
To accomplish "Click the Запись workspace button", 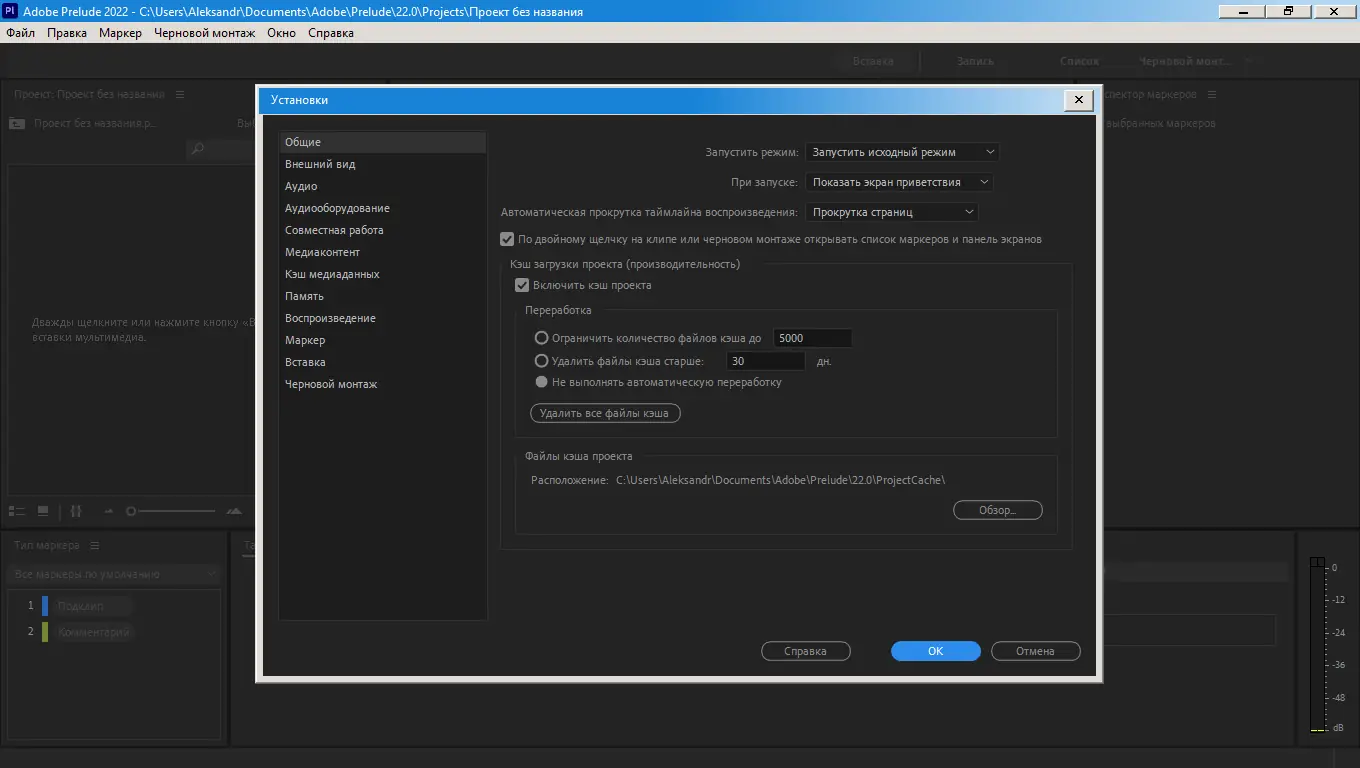I will (976, 61).
